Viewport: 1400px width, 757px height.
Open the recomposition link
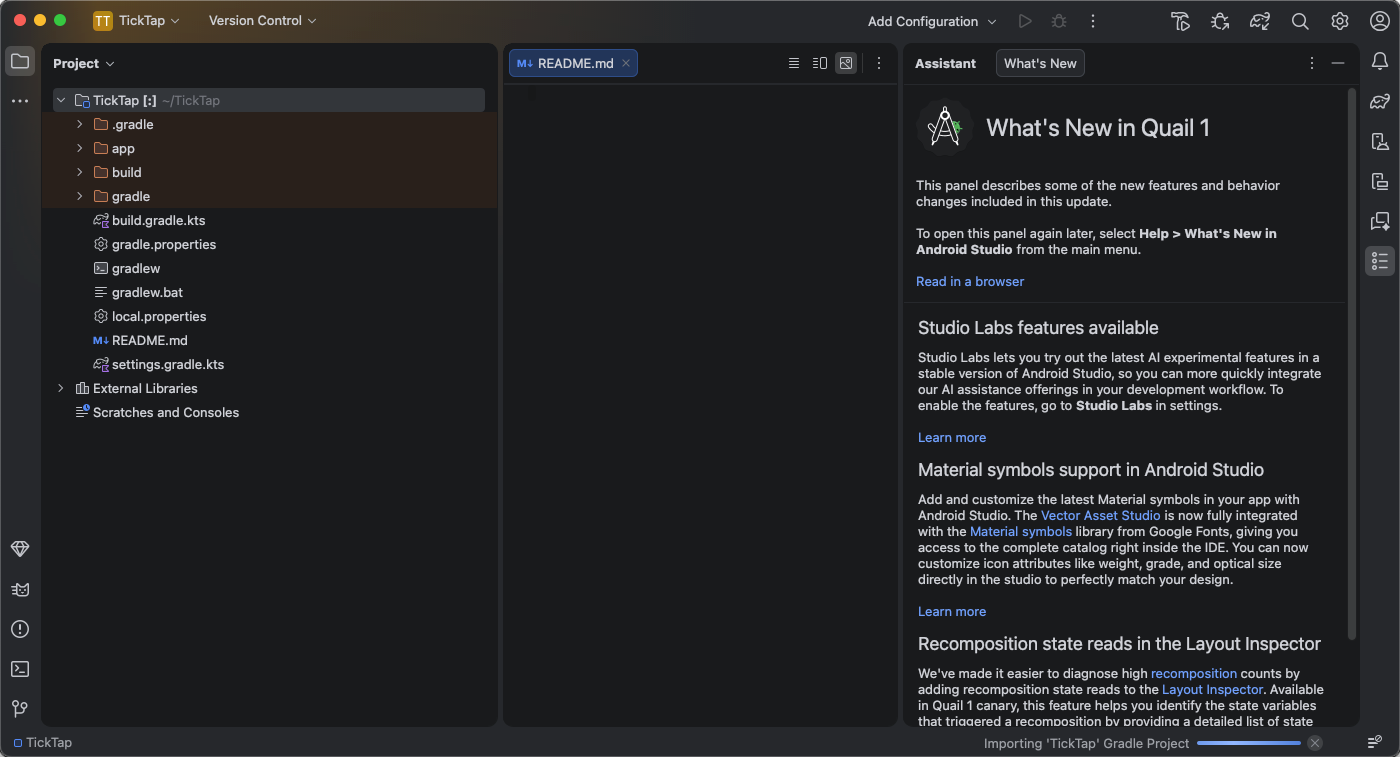coord(1194,673)
